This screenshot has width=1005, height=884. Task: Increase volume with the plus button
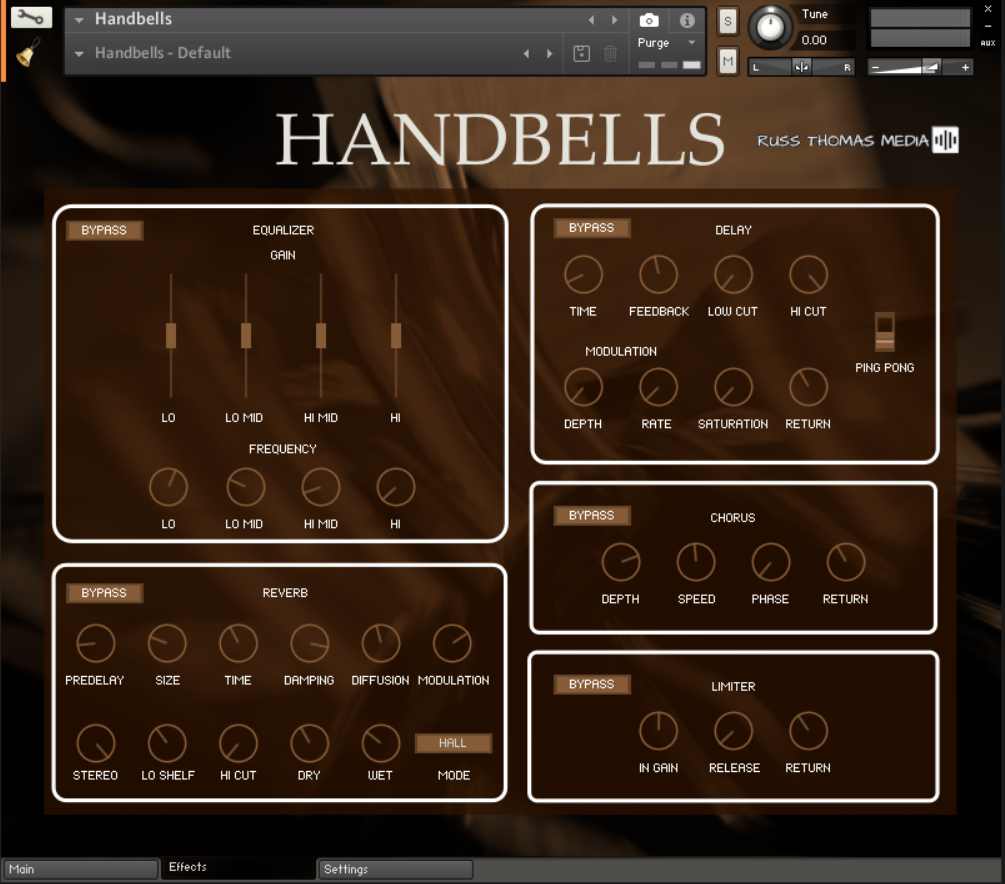point(965,67)
